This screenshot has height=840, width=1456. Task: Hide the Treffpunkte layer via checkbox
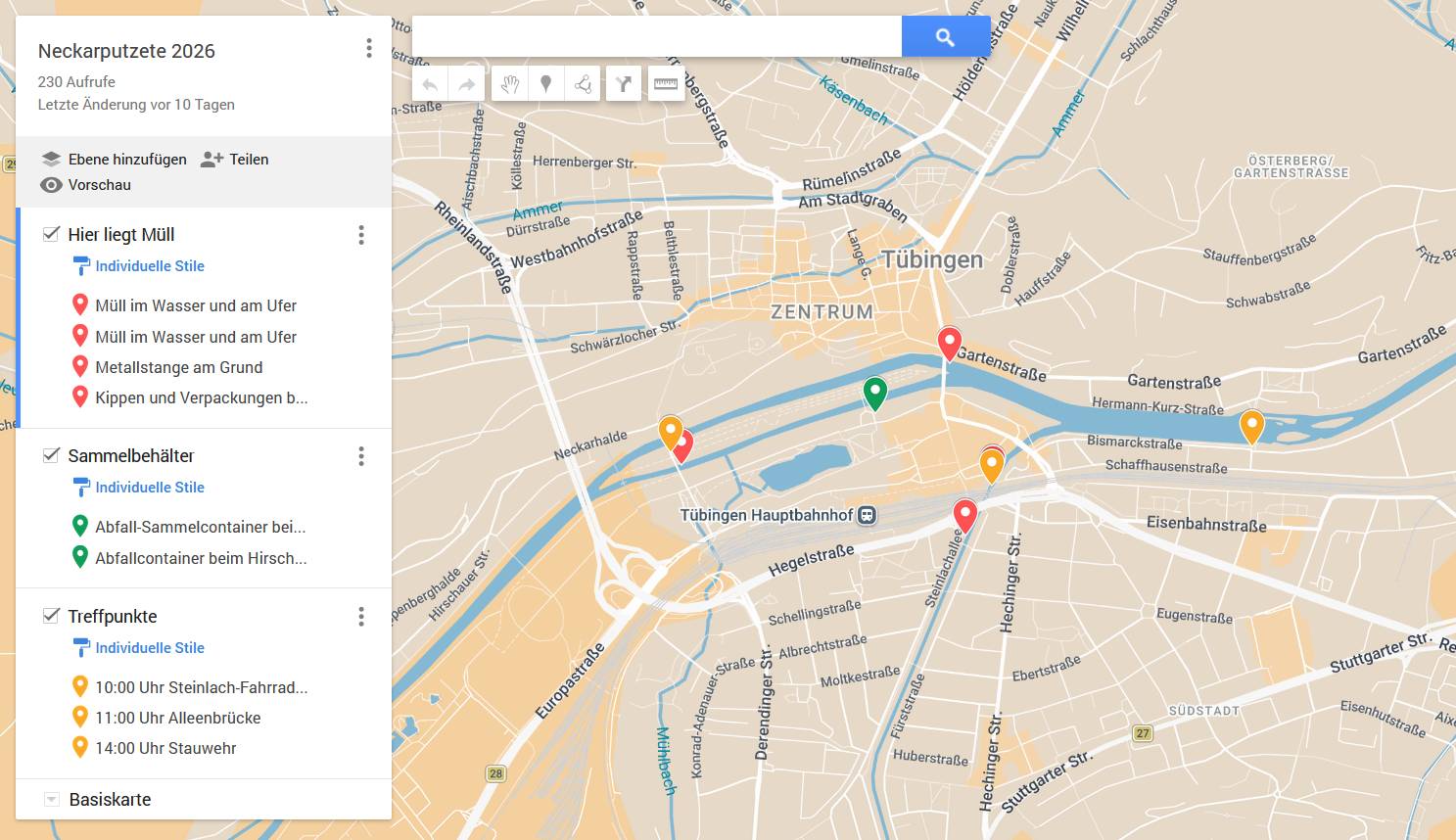[x=52, y=616]
